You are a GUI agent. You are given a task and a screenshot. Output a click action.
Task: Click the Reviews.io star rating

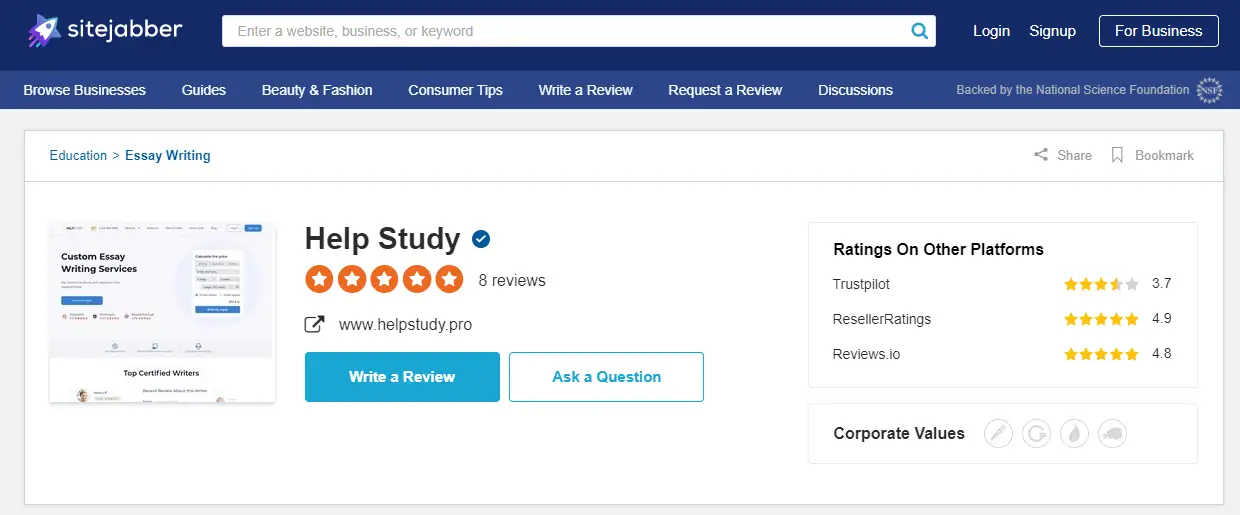1101,354
